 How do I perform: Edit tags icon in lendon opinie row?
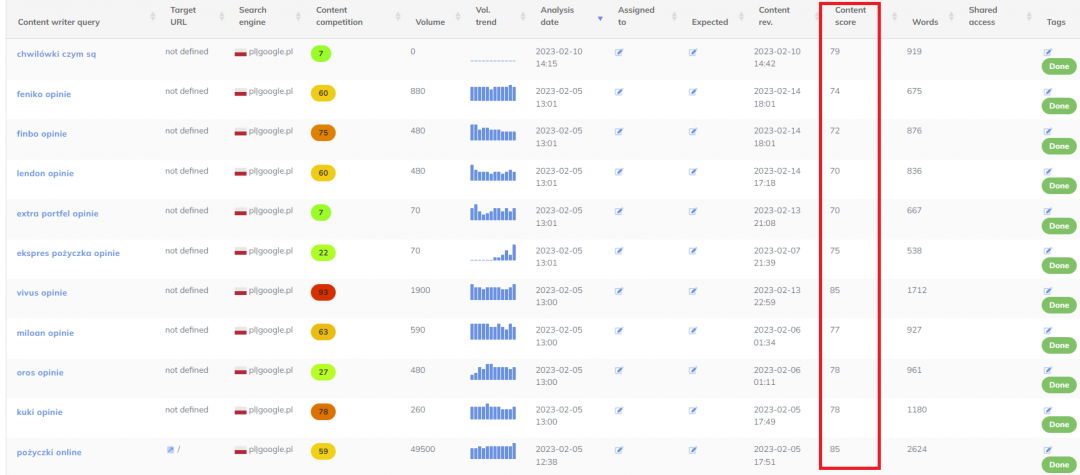click(x=1048, y=171)
